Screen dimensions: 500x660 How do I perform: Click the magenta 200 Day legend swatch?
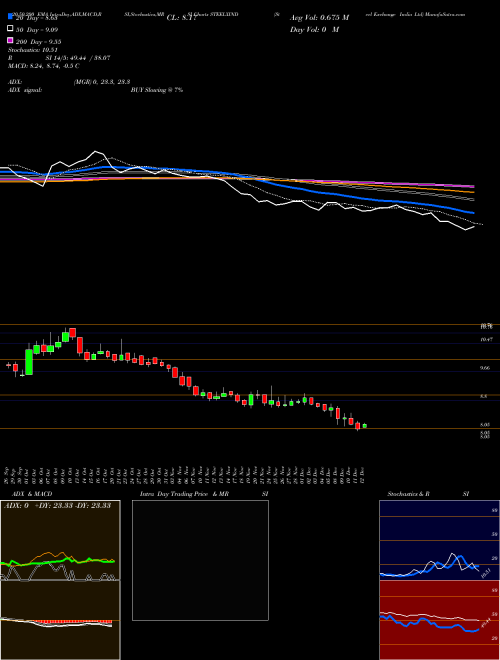click(11, 40)
